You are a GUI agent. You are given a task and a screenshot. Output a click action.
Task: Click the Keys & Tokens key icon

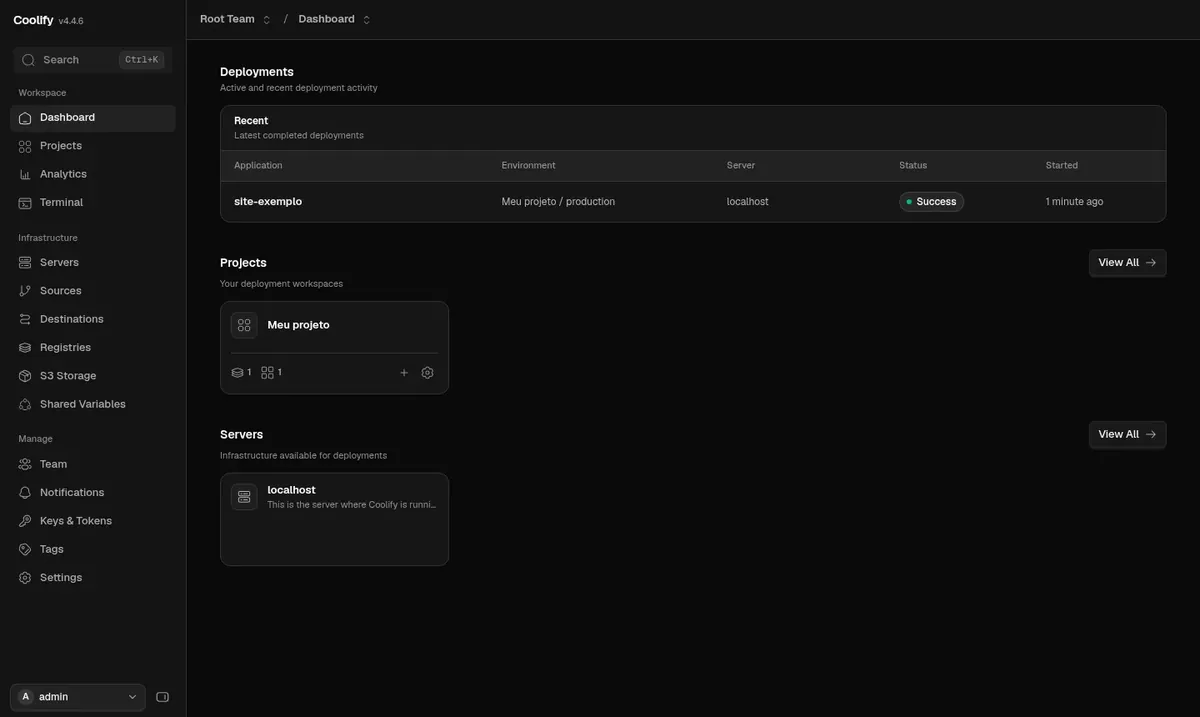(25, 521)
